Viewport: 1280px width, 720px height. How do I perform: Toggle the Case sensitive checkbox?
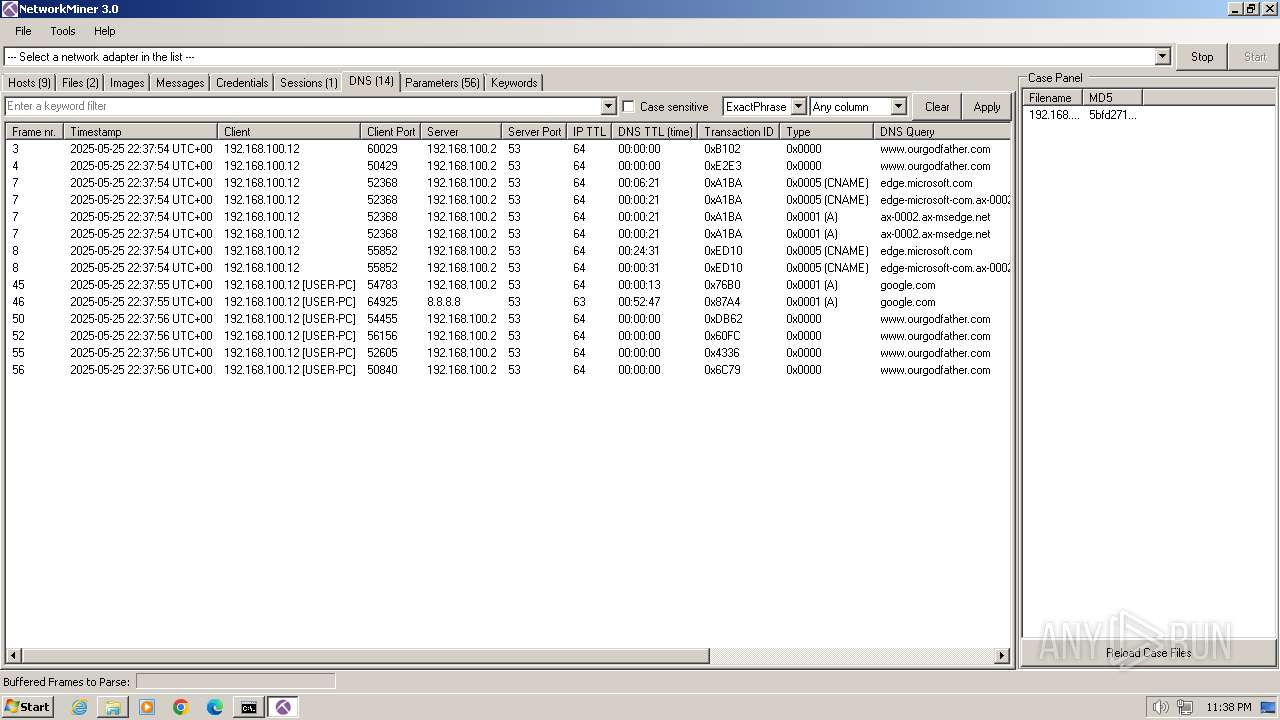628,107
